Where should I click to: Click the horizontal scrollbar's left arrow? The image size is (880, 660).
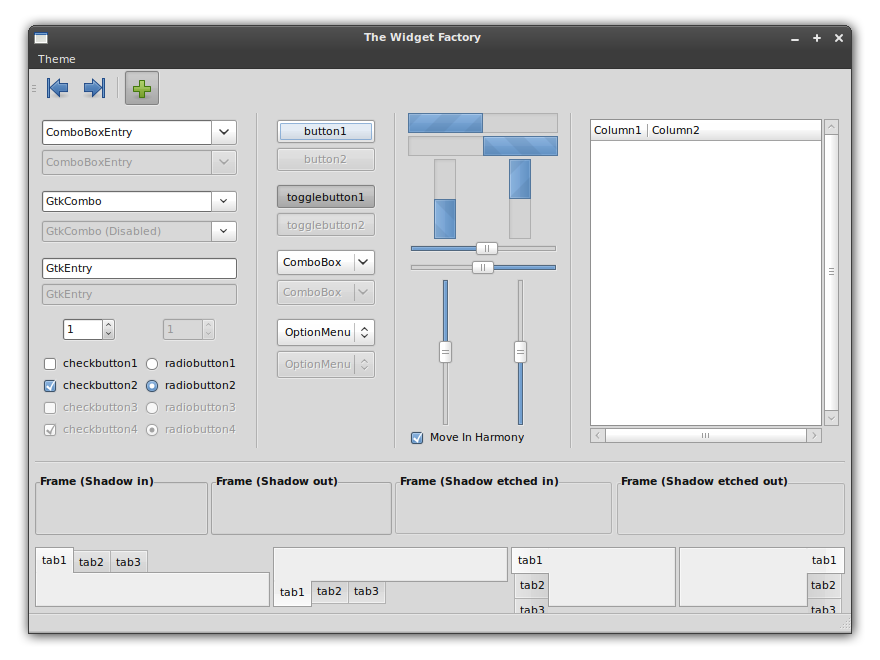pos(597,435)
